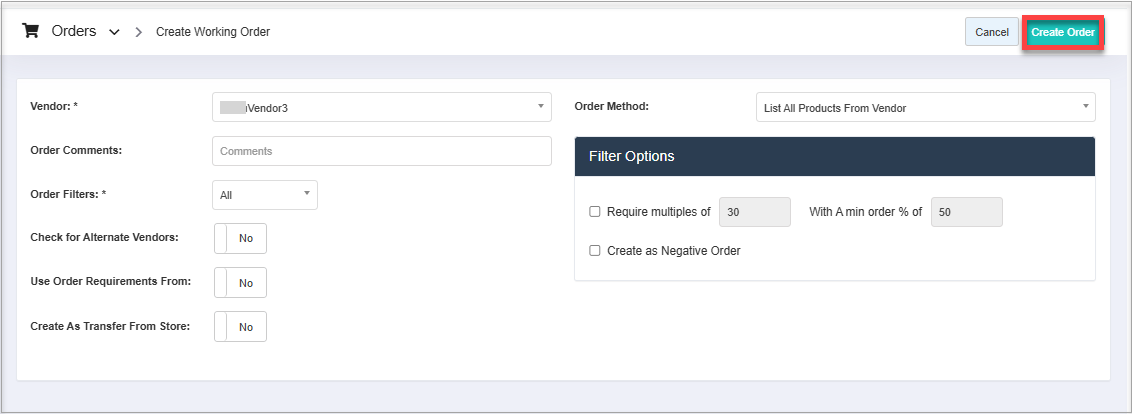Click the min order percent field
The width and height of the screenshot is (1132, 414).
tap(966, 212)
